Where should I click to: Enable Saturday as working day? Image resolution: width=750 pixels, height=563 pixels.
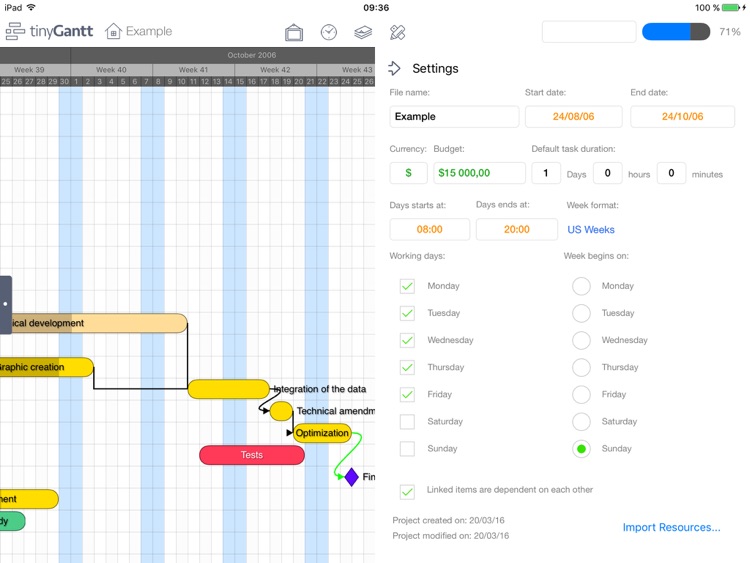[407, 422]
